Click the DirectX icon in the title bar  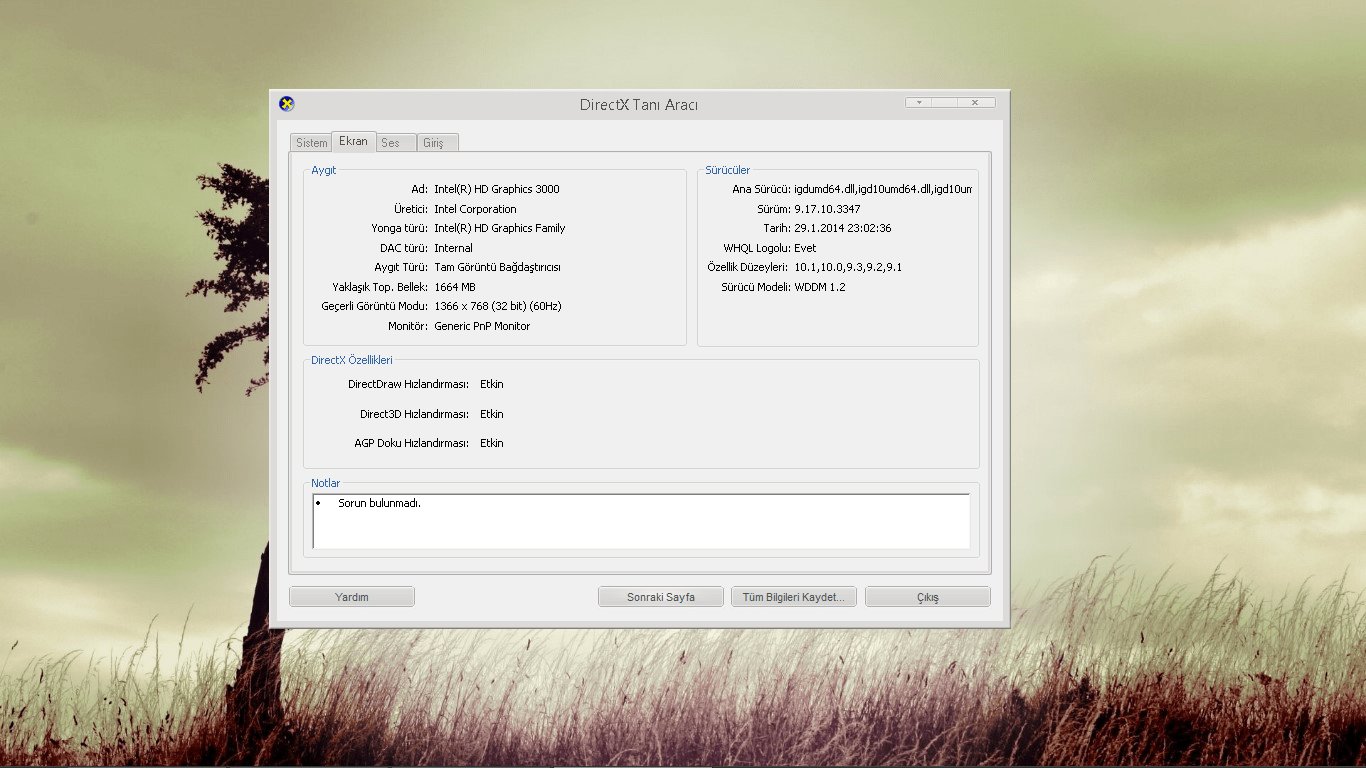coord(287,103)
